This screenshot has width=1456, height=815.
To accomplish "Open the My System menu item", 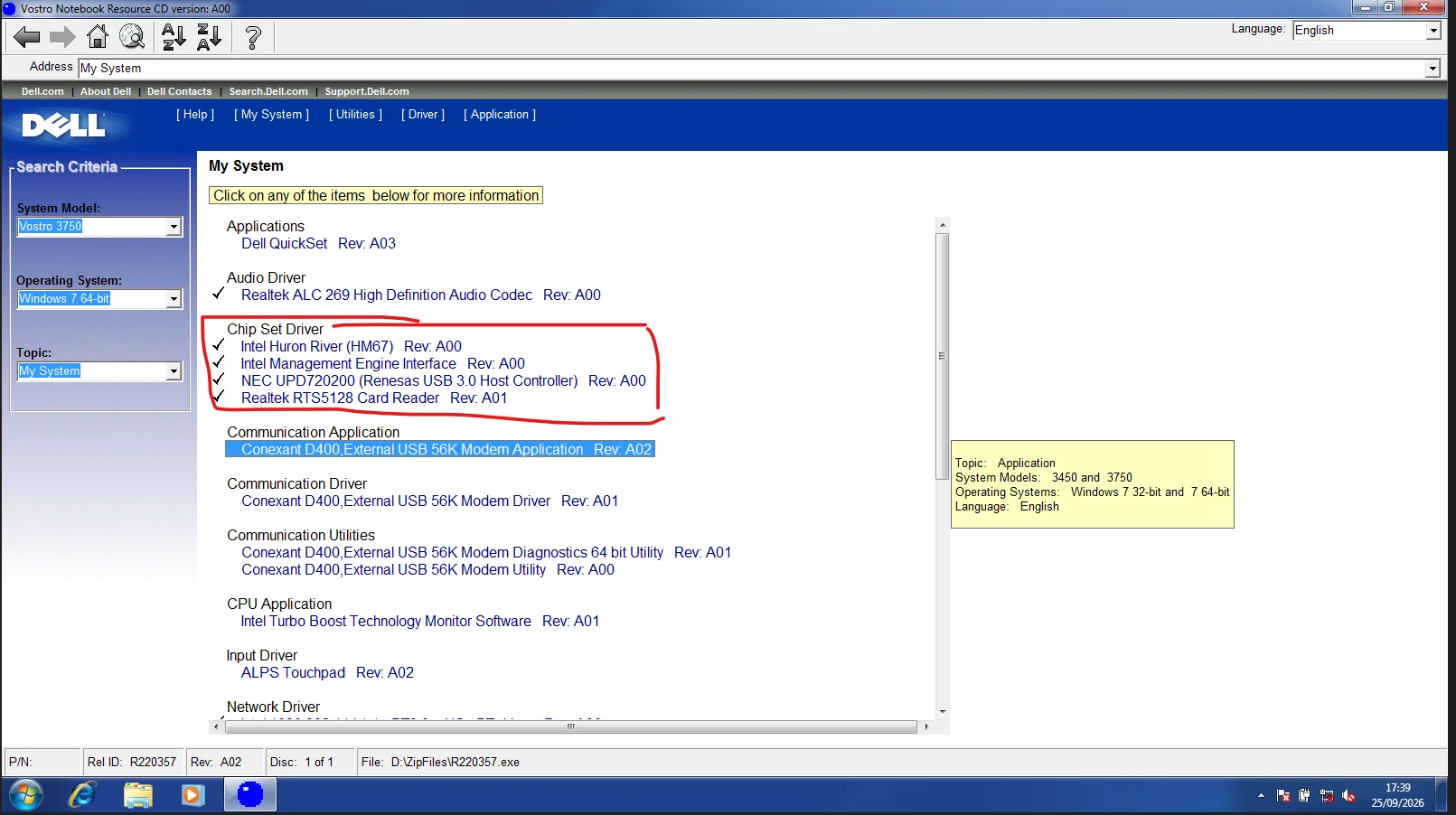I will point(271,115).
